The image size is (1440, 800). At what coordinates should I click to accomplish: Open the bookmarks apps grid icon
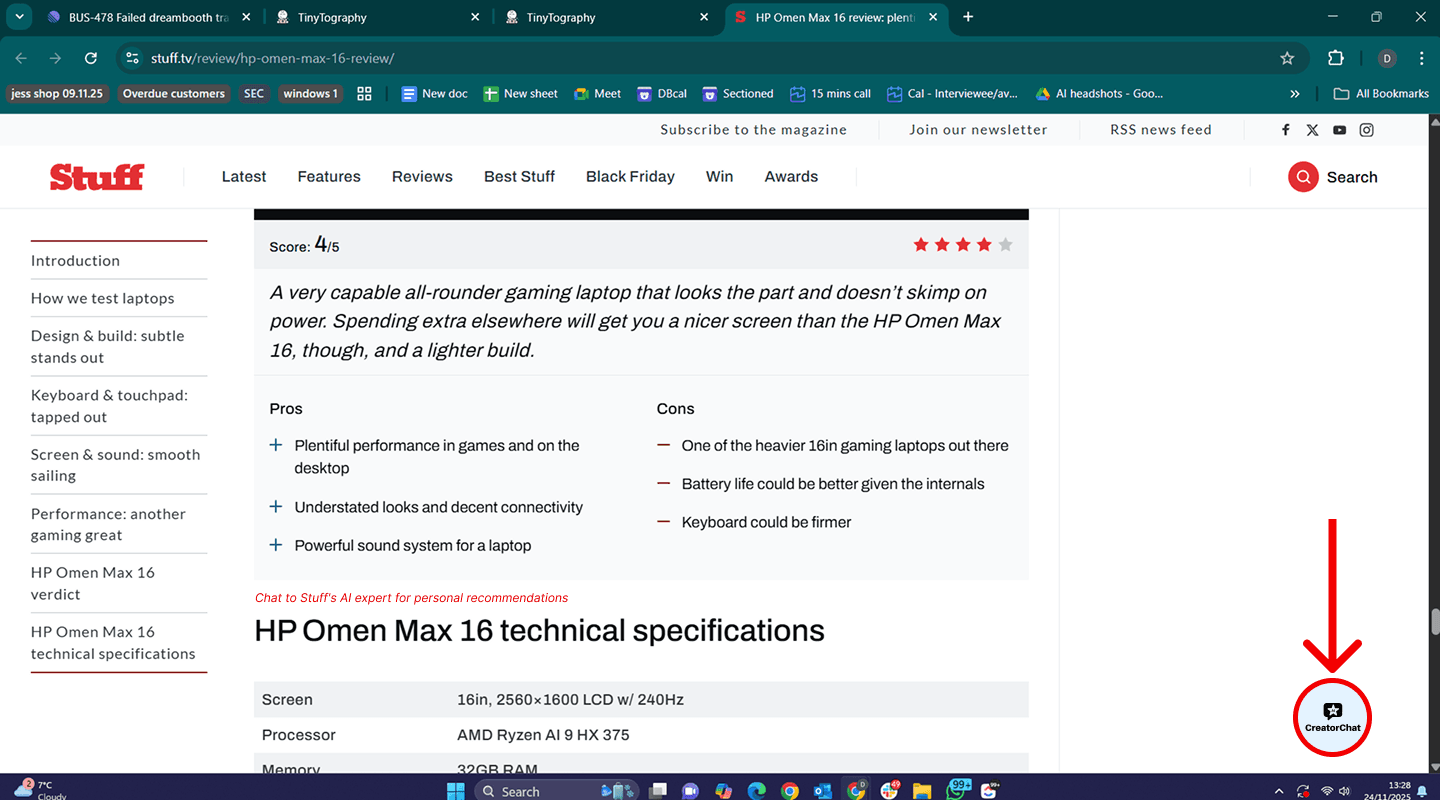[x=364, y=93]
